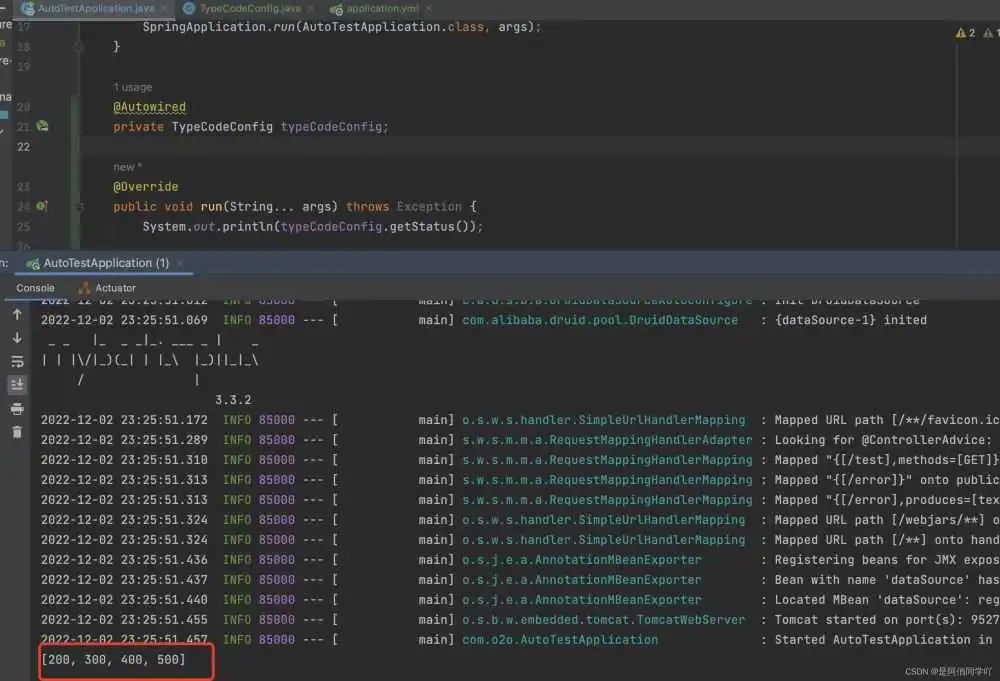Click the override gutter icon on line 24
Image resolution: width=1000 pixels, height=681 pixels.
[x=42, y=206]
